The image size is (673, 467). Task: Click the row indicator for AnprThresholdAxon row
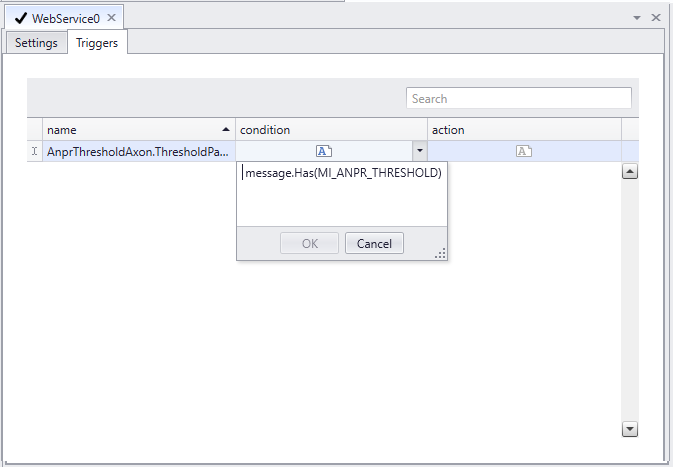[35, 151]
